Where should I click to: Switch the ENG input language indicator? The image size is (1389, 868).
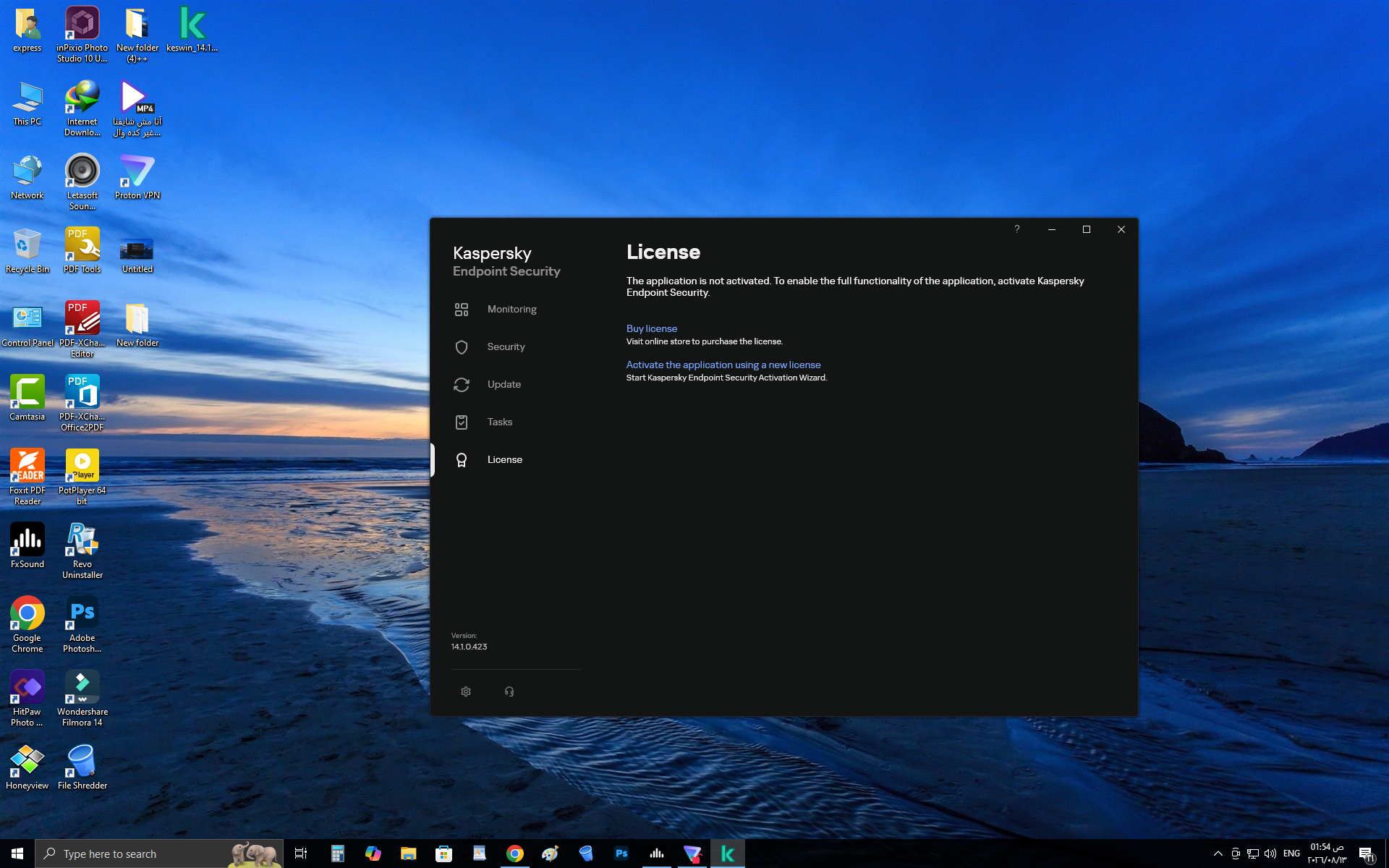pyautogui.click(x=1291, y=854)
